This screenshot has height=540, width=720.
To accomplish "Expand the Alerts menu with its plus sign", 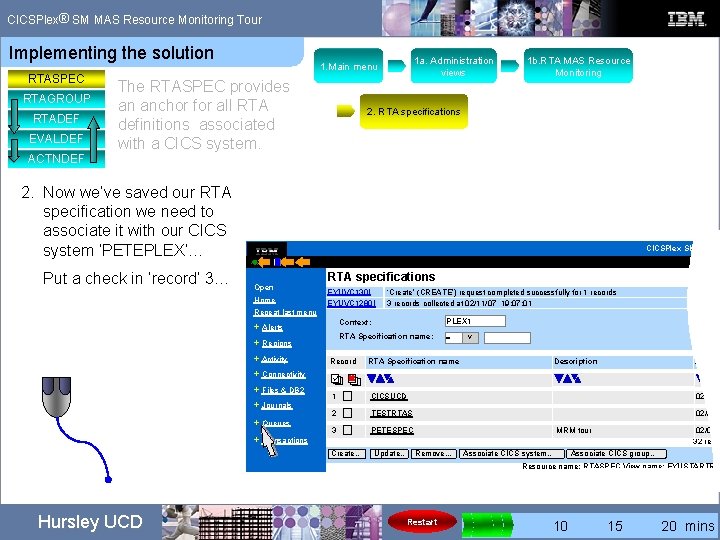I will [x=257, y=327].
